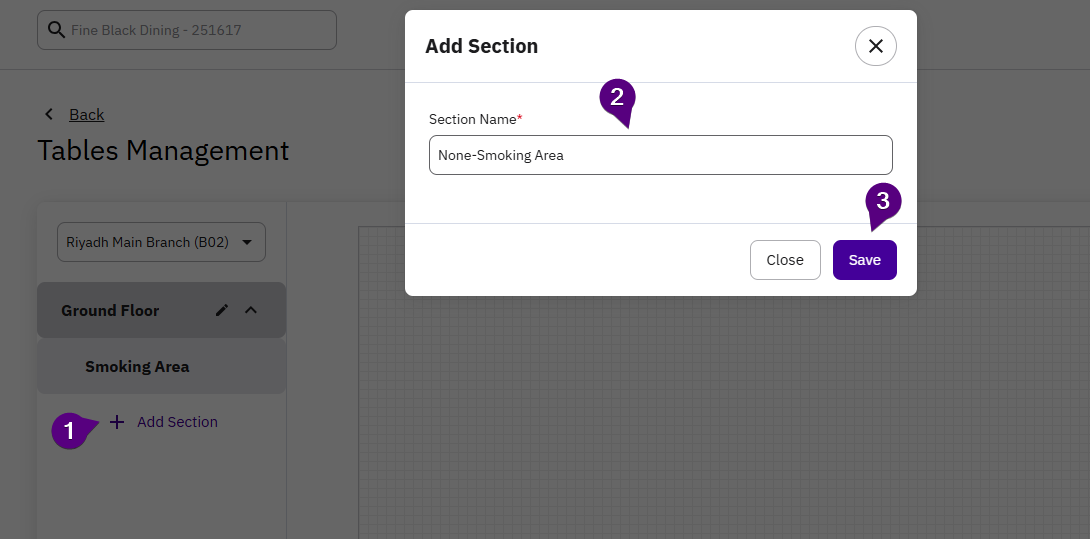Select the Smoking Area section
This screenshot has height=539, width=1090.
(x=137, y=366)
